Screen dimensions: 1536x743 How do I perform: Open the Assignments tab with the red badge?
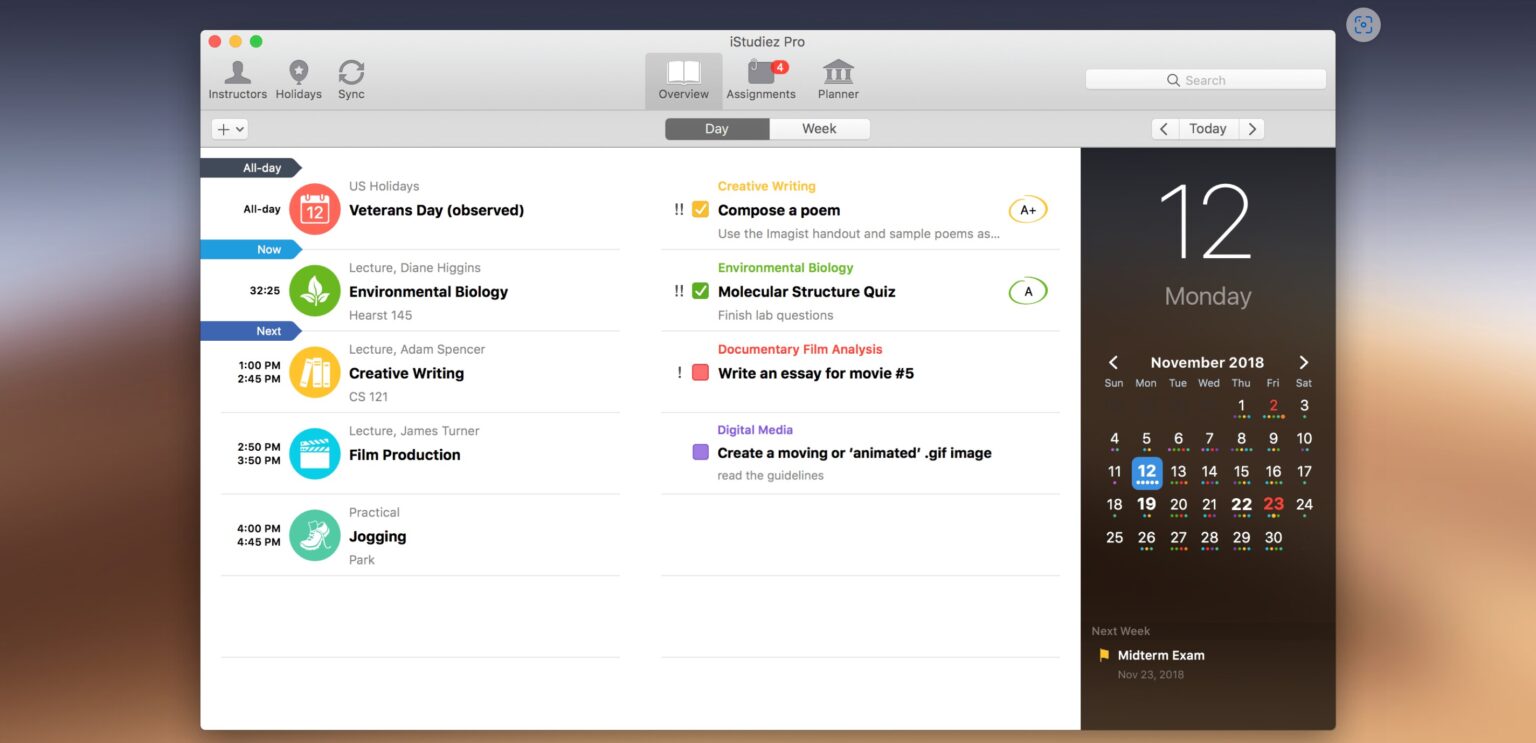(761, 79)
